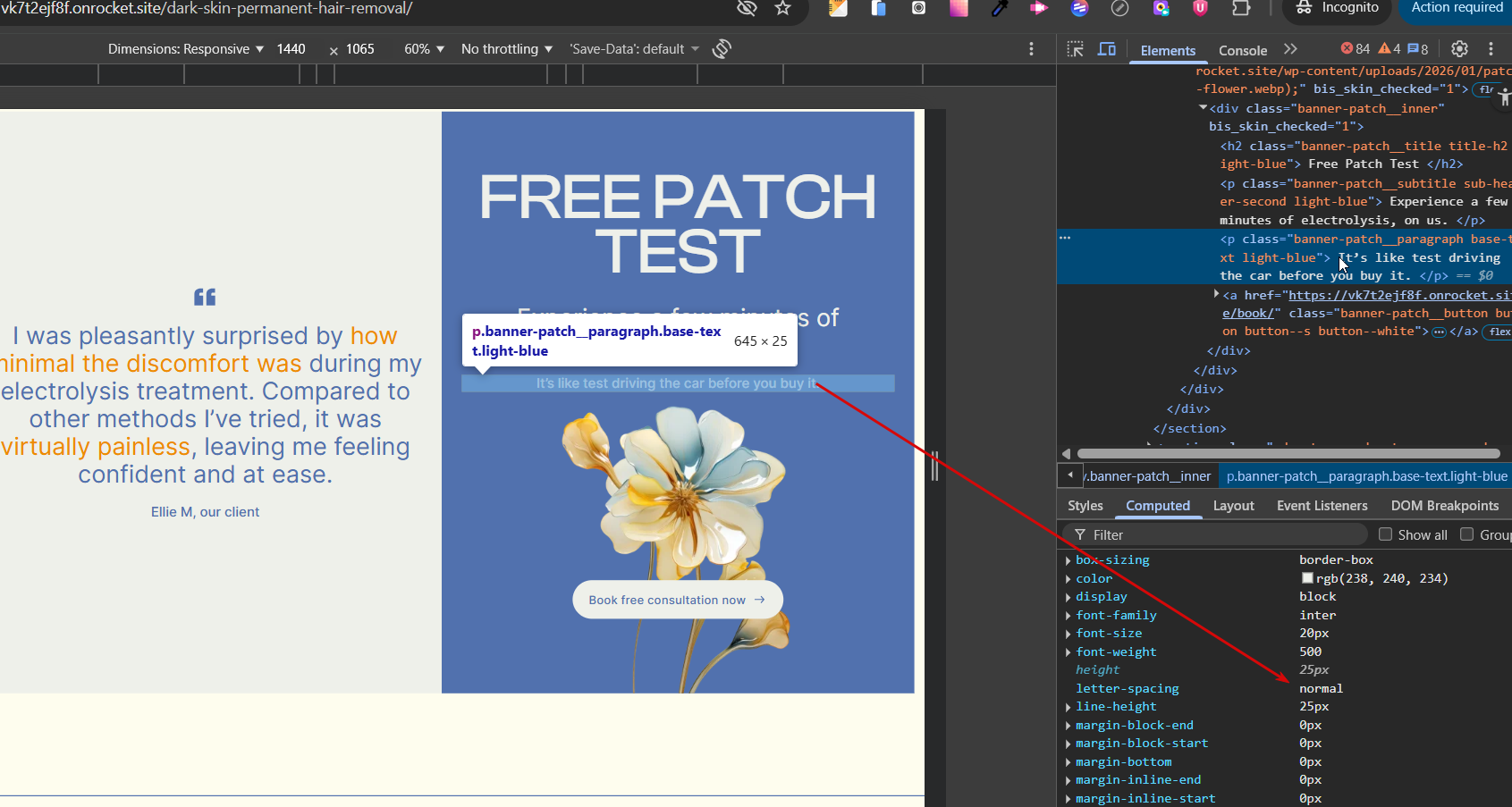Screen dimensions: 1512x807
Task: Enable the Show all checkbox
Action: (x=1386, y=534)
